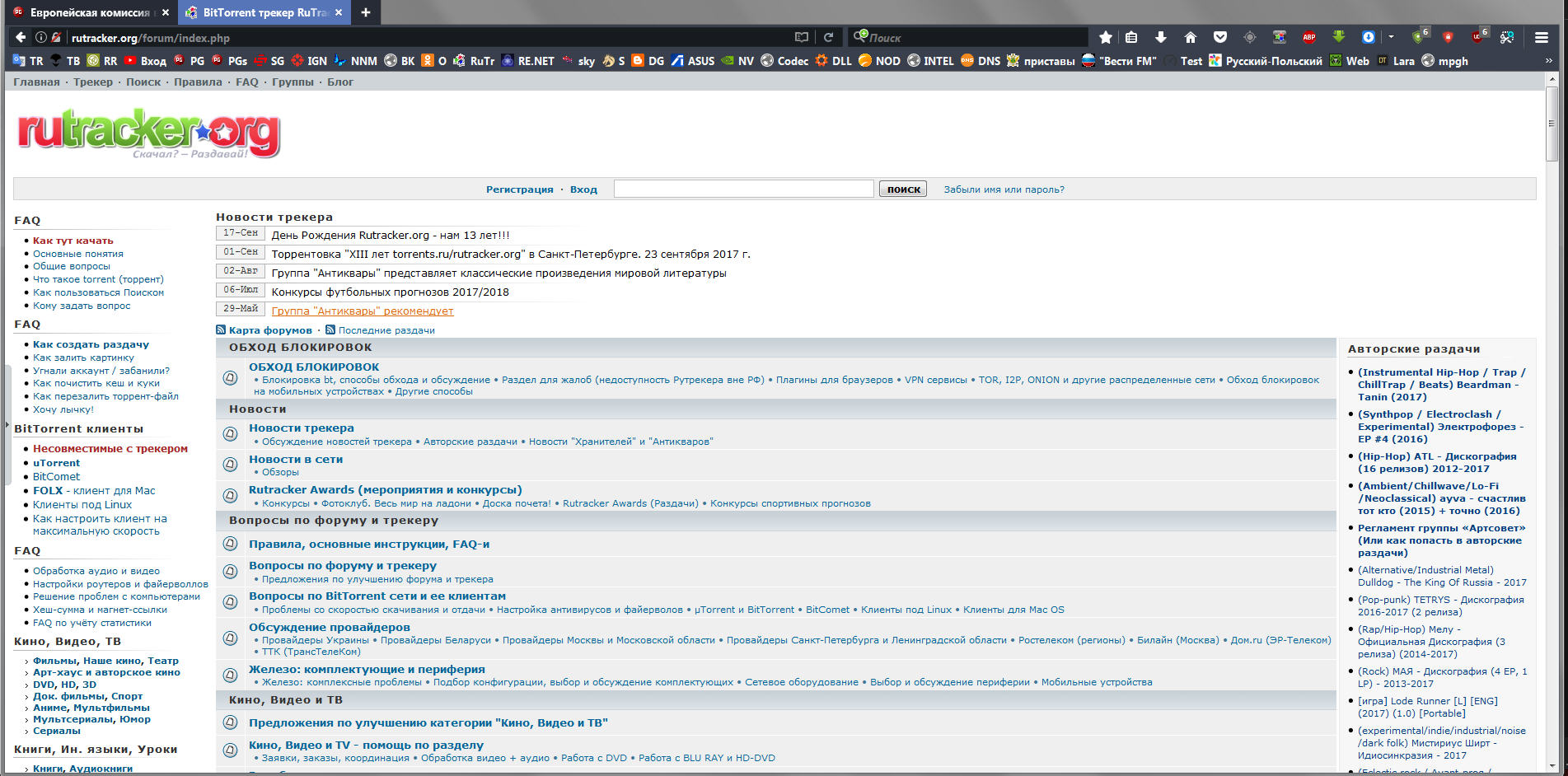
Task: Open the YouTube 'Вход' bookmark
Action: click(x=145, y=61)
